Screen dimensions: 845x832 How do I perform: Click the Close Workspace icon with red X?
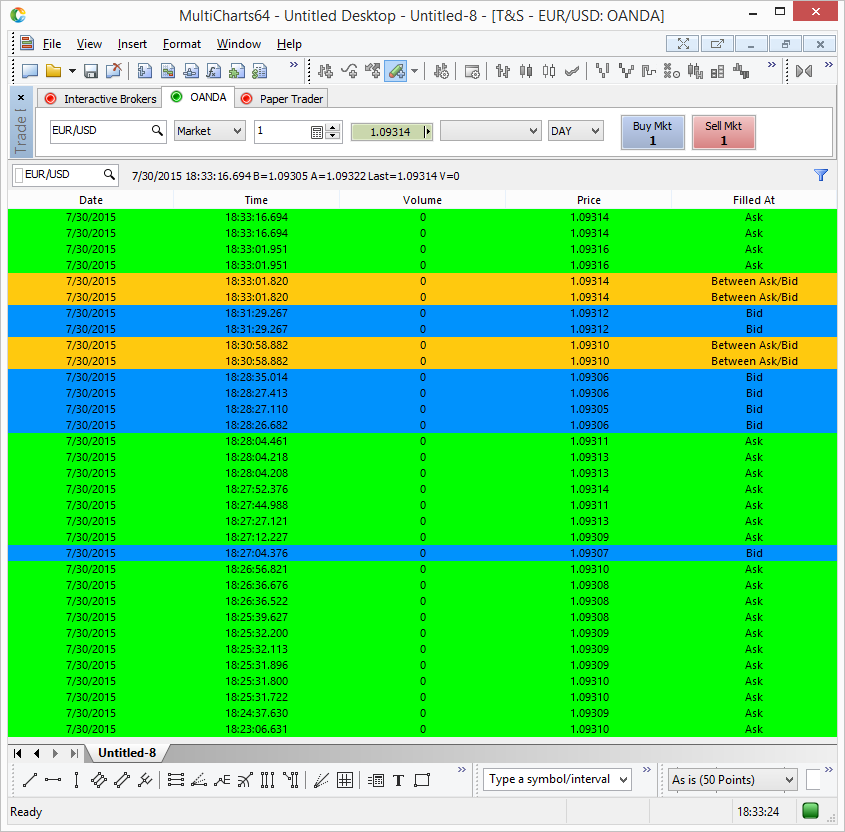pyautogui.click(x=114, y=71)
